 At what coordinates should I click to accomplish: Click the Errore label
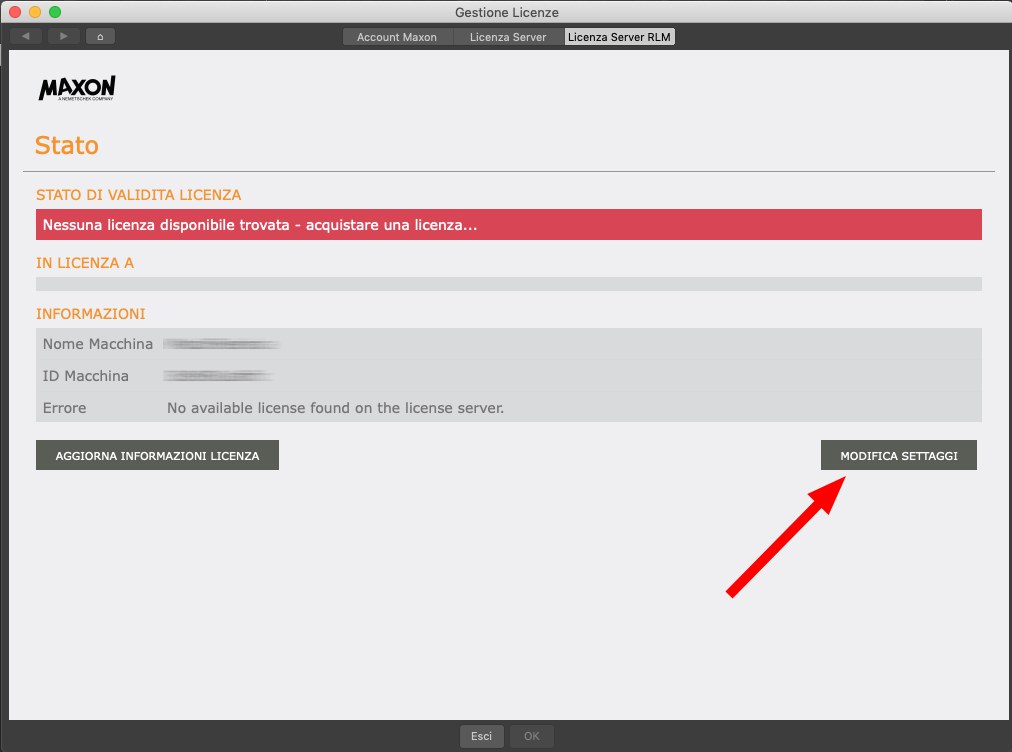point(65,408)
